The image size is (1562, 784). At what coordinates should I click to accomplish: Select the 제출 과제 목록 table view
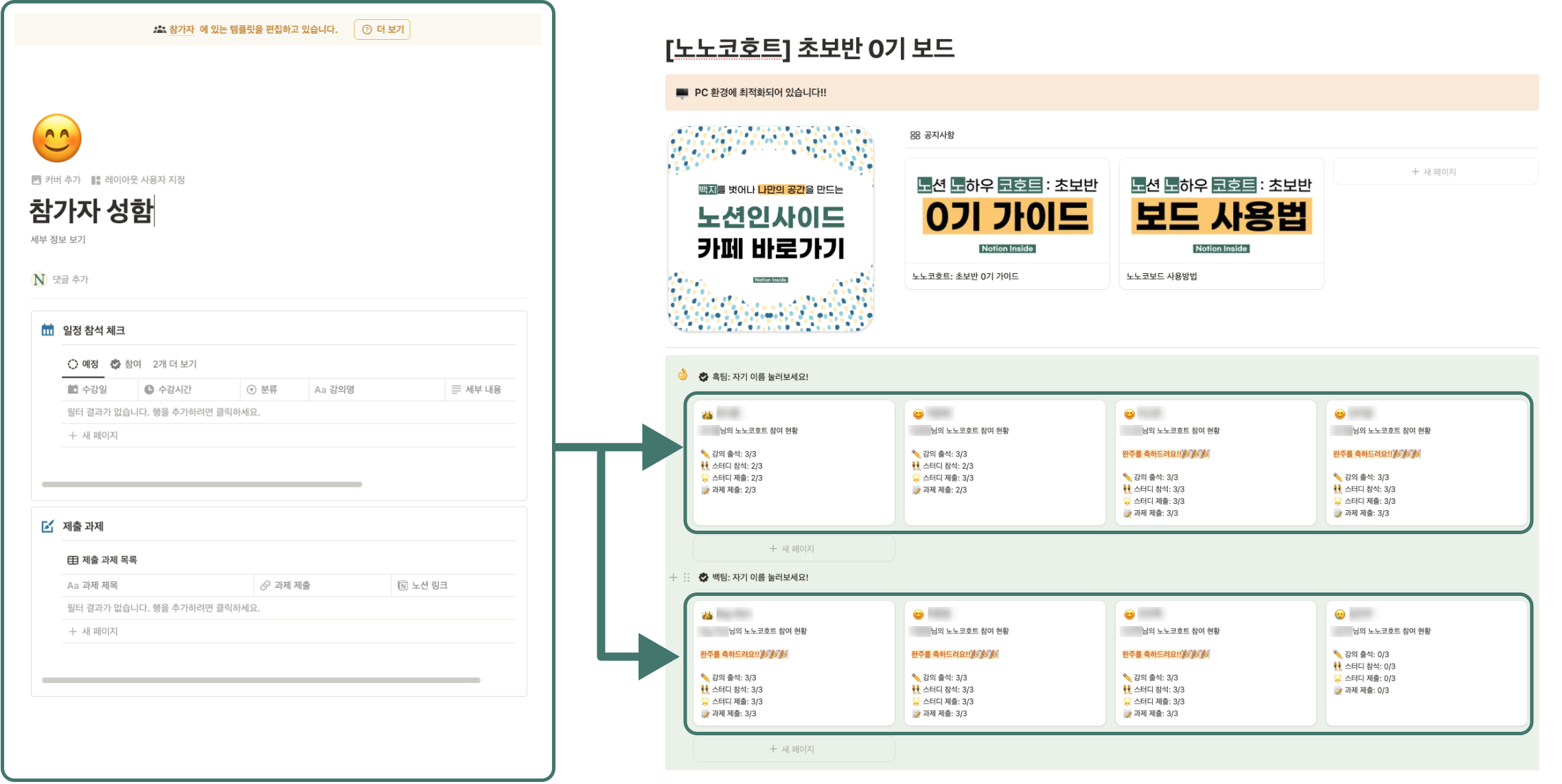(x=102, y=560)
